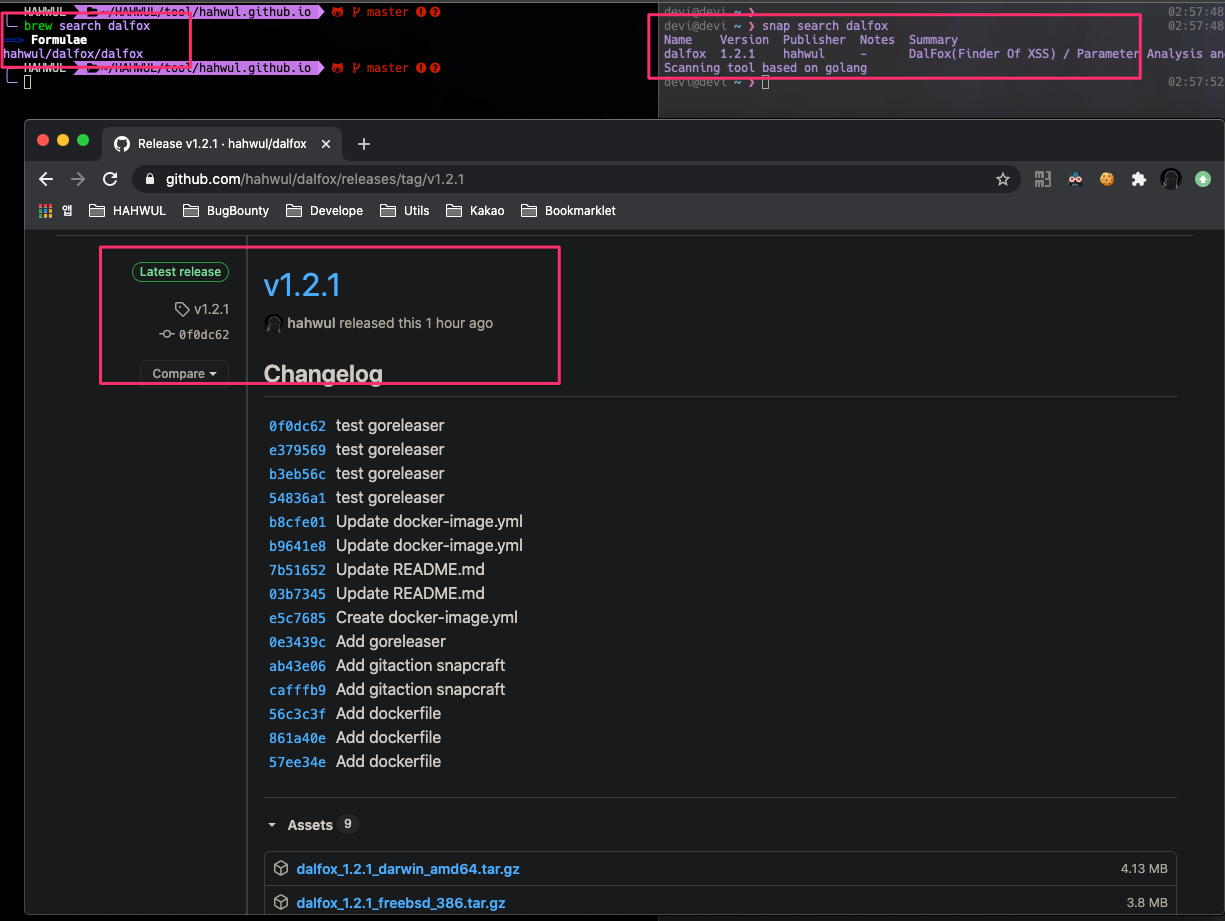Viewport: 1225px width, 921px height.
Task: Open the BugBounty bookmarks folder
Action: click(x=224, y=211)
